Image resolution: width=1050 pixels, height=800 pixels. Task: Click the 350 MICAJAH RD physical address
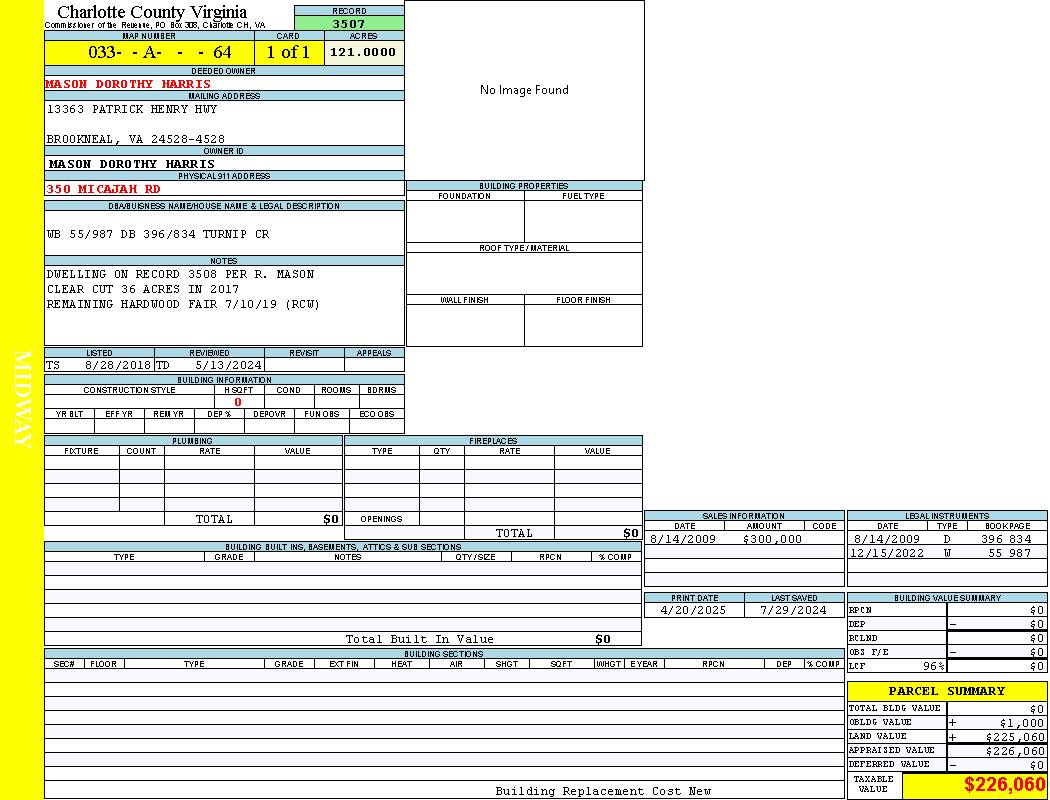pyautogui.click(x=103, y=188)
